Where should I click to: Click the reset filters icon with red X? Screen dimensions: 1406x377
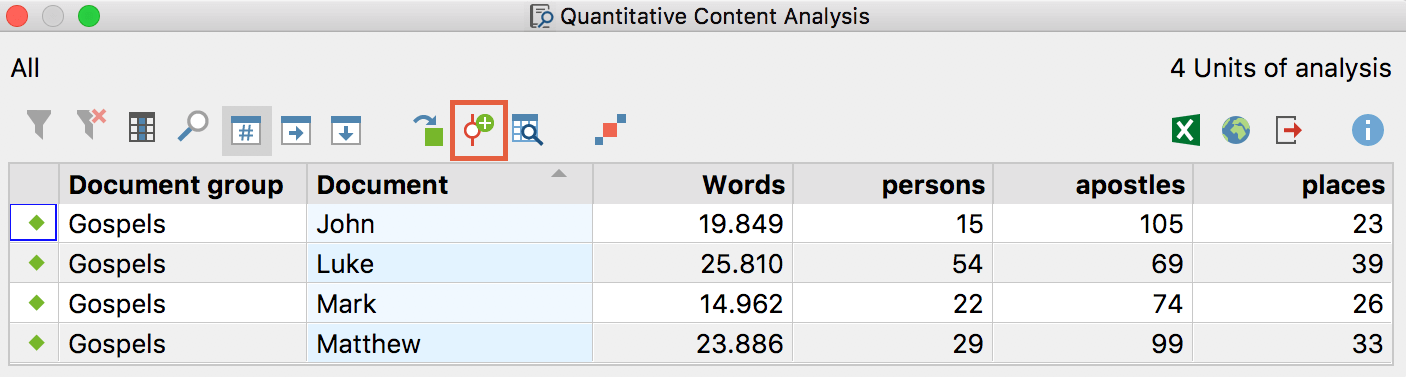point(91,125)
